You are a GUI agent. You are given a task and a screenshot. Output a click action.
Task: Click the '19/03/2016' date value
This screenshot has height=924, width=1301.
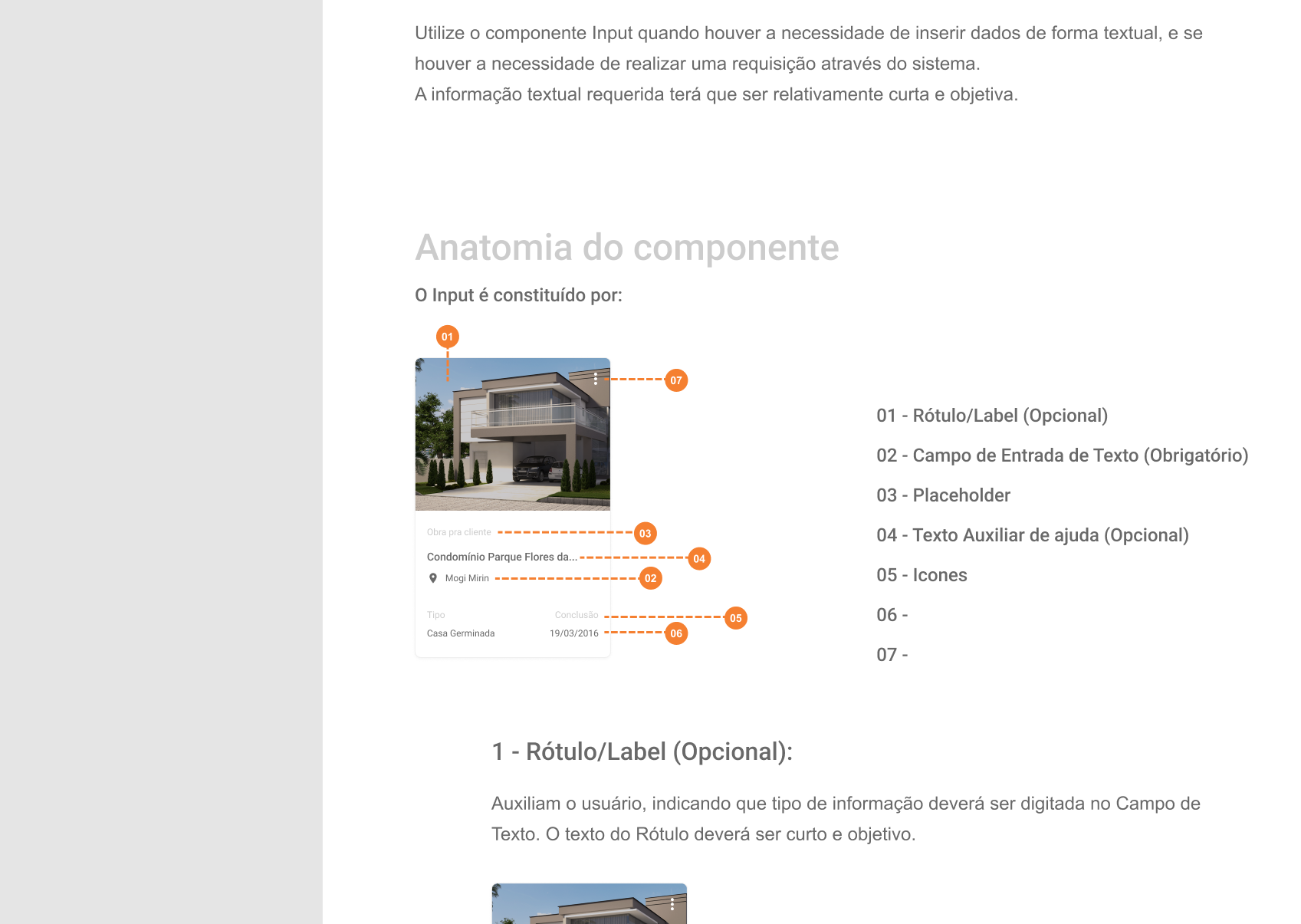pyautogui.click(x=574, y=633)
